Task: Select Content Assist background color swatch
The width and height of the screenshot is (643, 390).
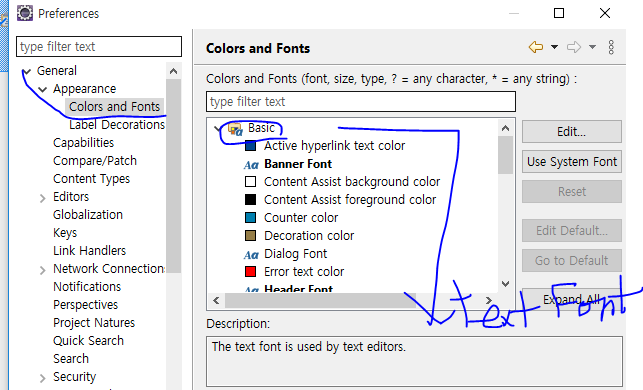Action: 250,181
